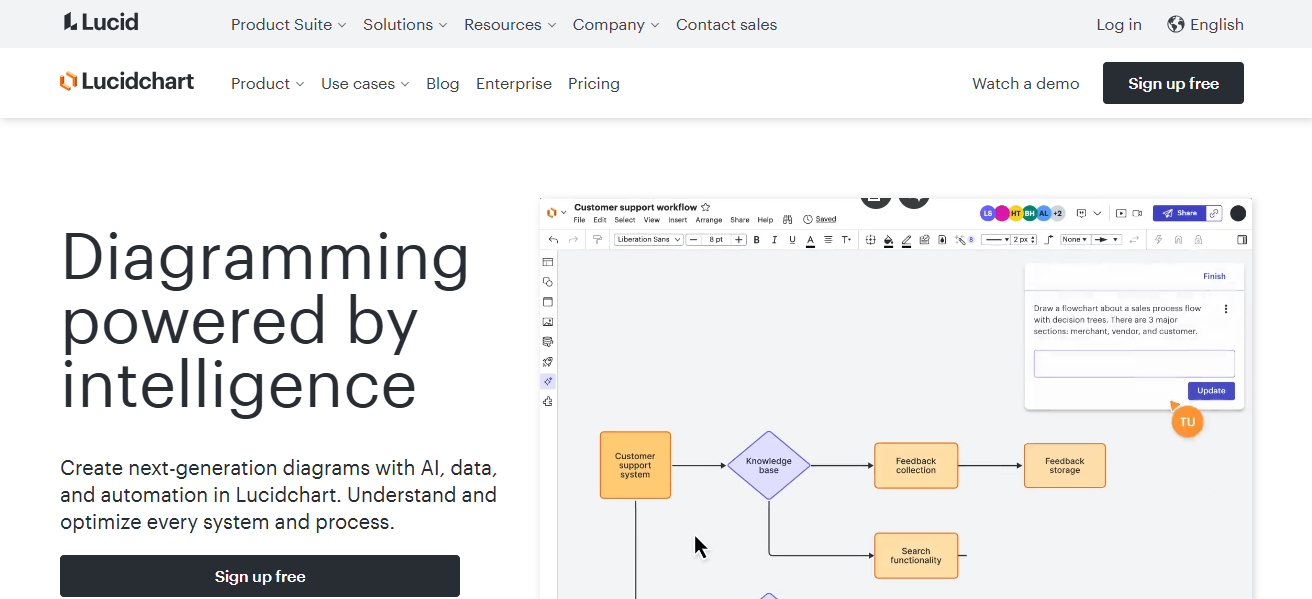Image resolution: width=1312 pixels, height=599 pixels.
Task: Star the Customer support workflow document
Action: pyautogui.click(x=705, y=207)
